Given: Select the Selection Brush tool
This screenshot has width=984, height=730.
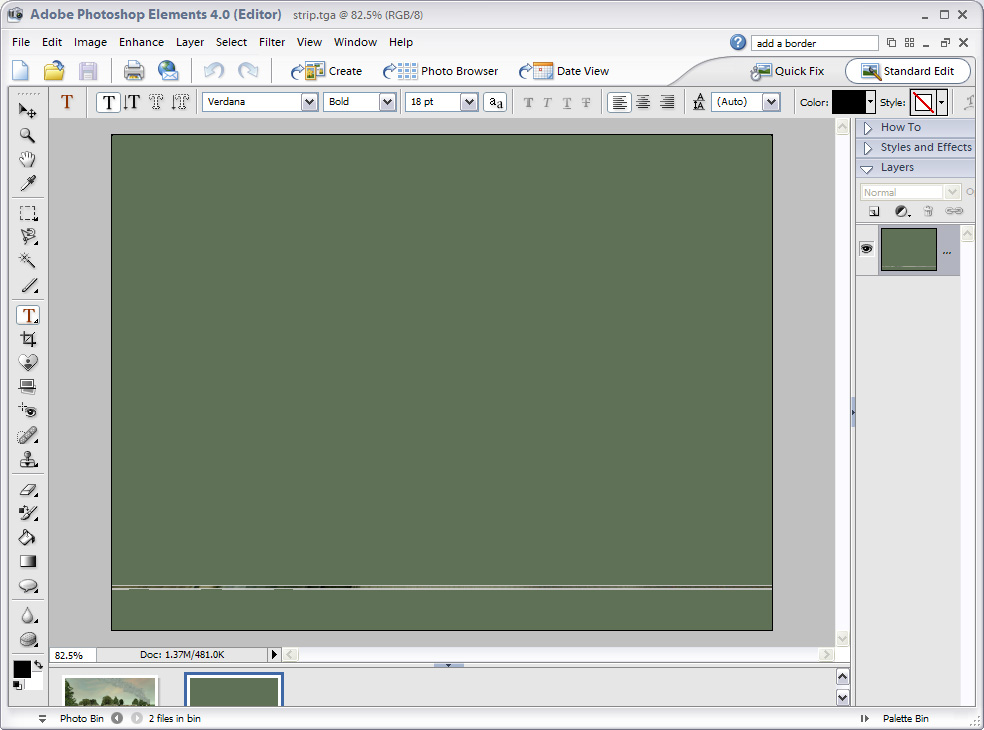Looking at the screenshot, I should 28,285.
